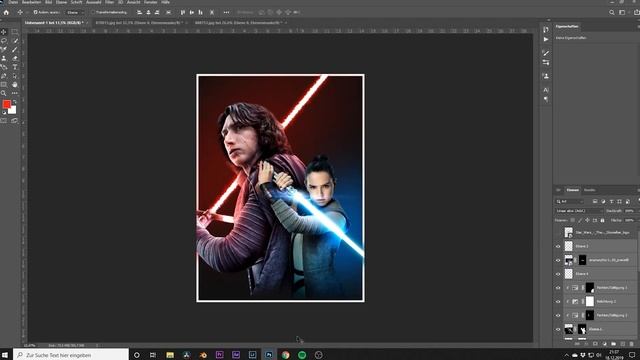The width and height of the screenshot is (640, 360).
Task: Toggle lock all for layer
Action: (602, 220)
